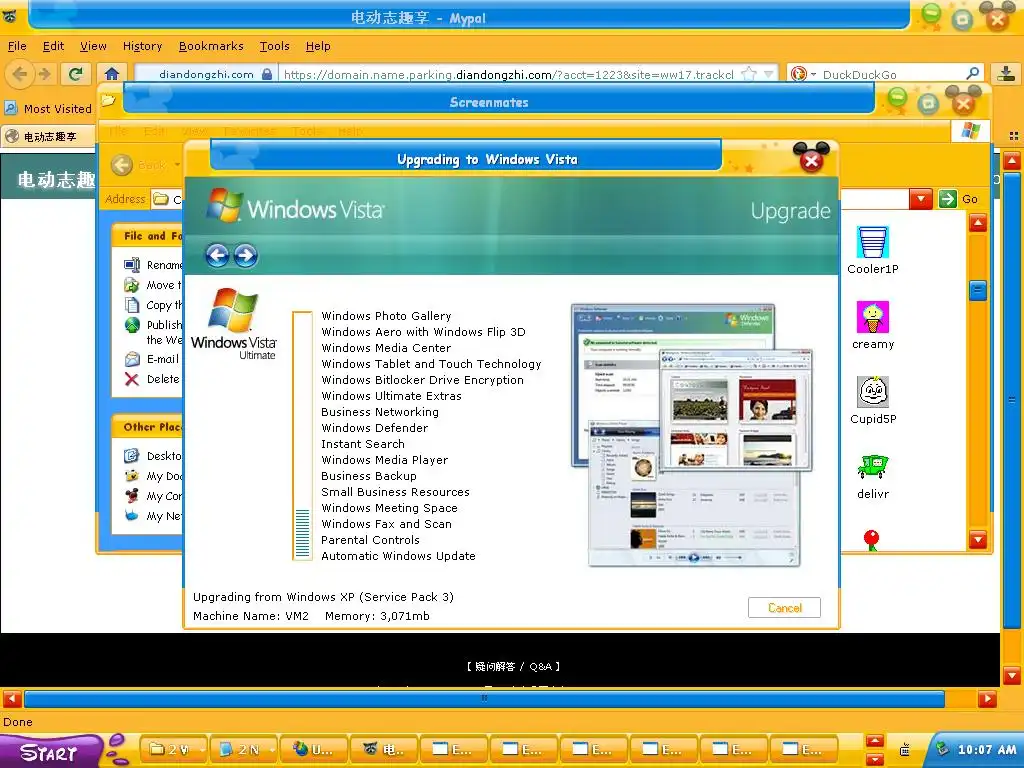Cancel the Windows Vista upgrade
This screenshot has width=1024, height=768.
click(784, 607)
